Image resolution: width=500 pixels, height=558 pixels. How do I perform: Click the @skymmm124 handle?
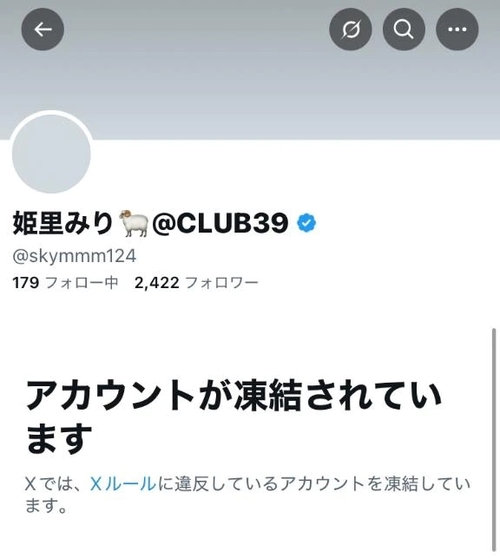(74, 256)
